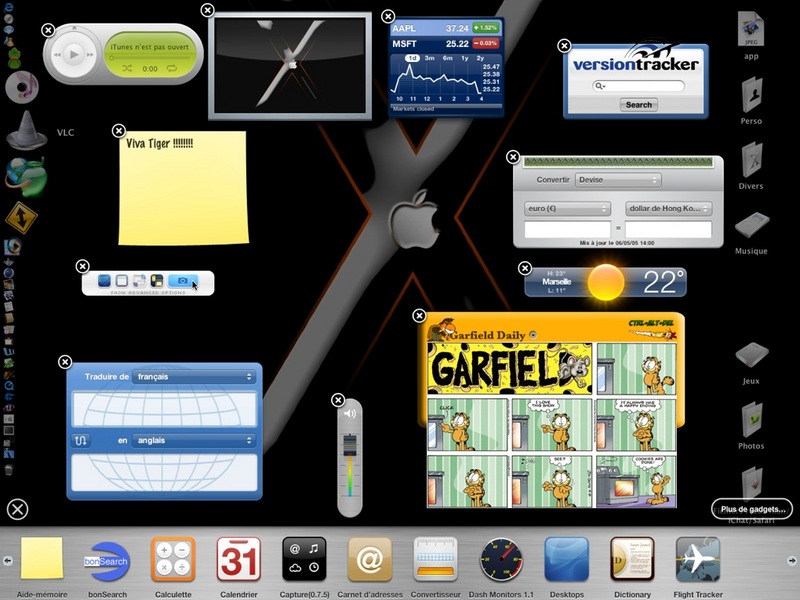800x600 pixels.
Task: Swap the translation languages
Action: 81,440
